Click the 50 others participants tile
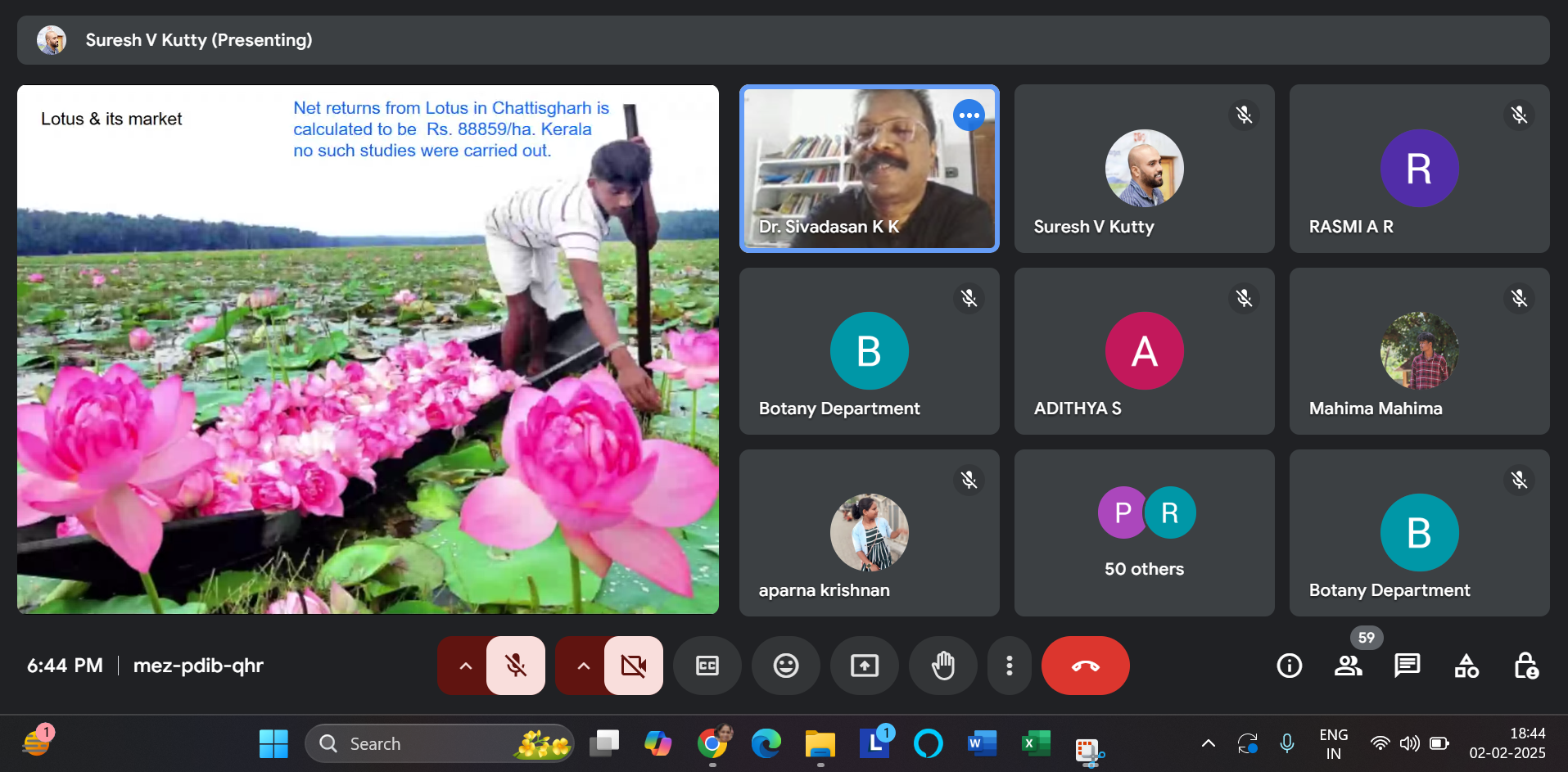 1144,533
